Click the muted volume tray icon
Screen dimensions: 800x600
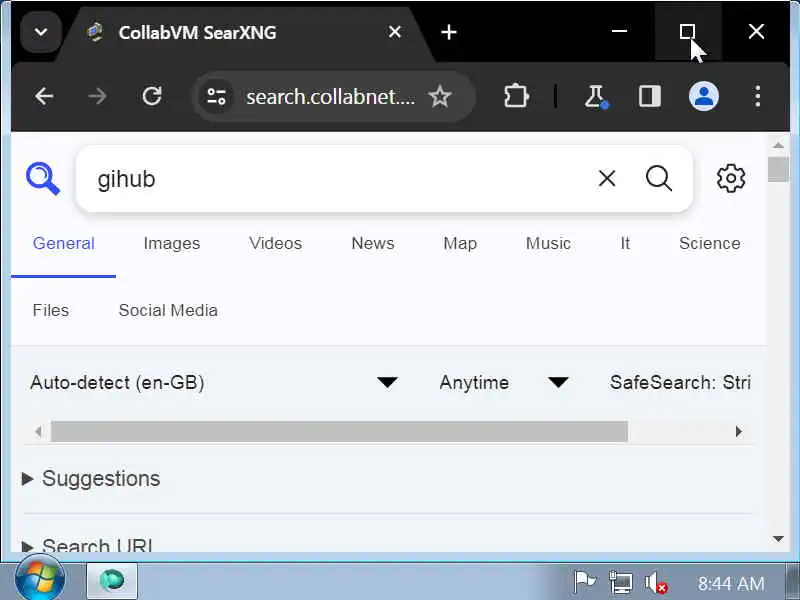(656, 582)
